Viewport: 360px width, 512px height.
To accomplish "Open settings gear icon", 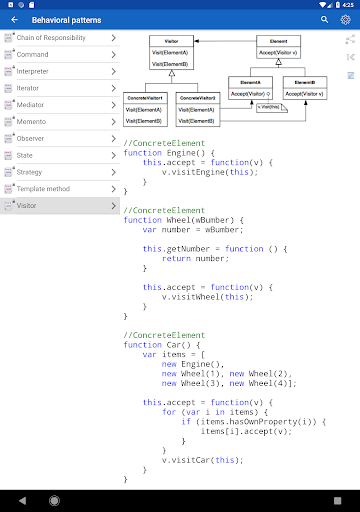I will [x=345, y=20].
